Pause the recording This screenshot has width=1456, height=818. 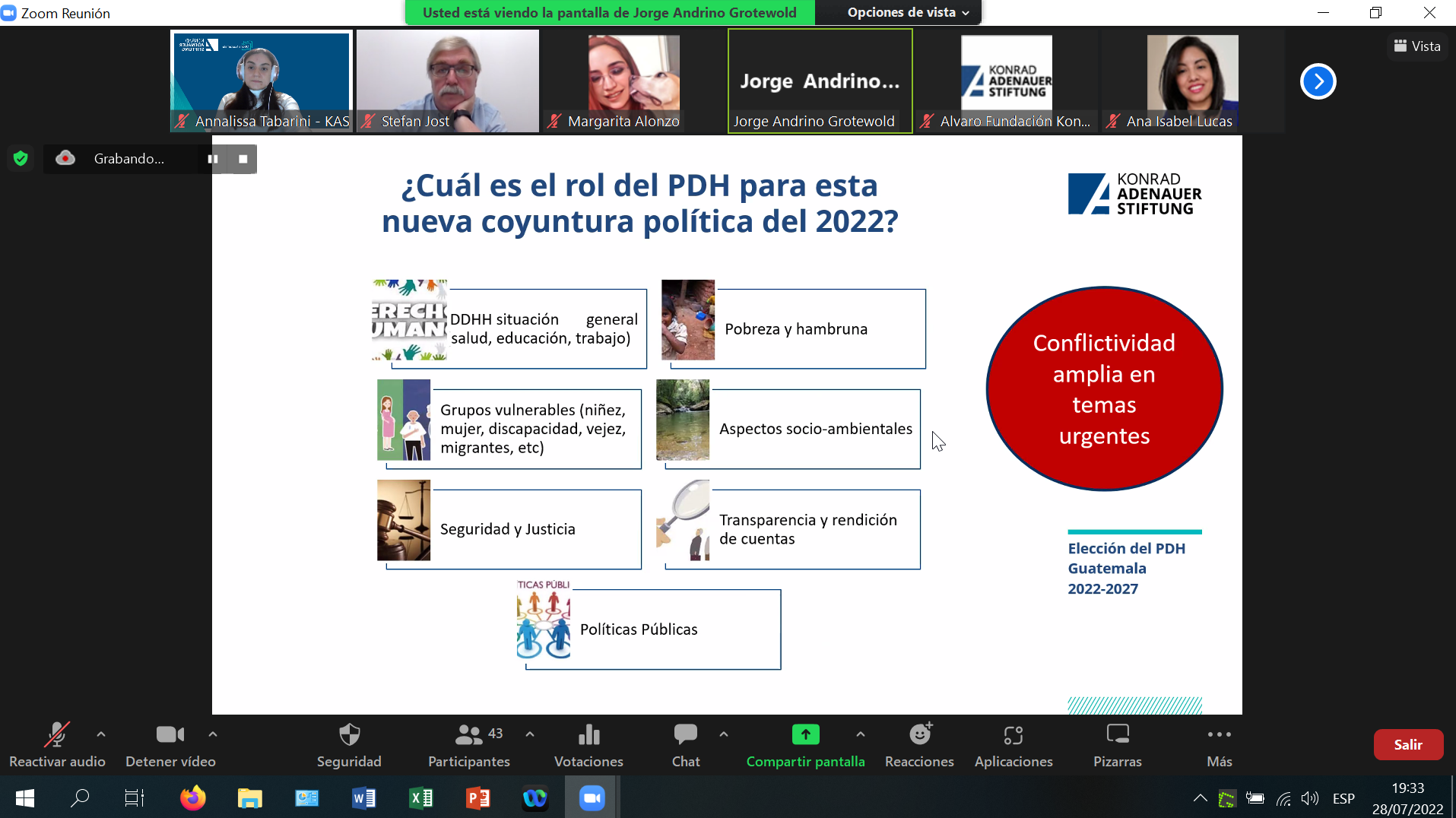point(213,159)
